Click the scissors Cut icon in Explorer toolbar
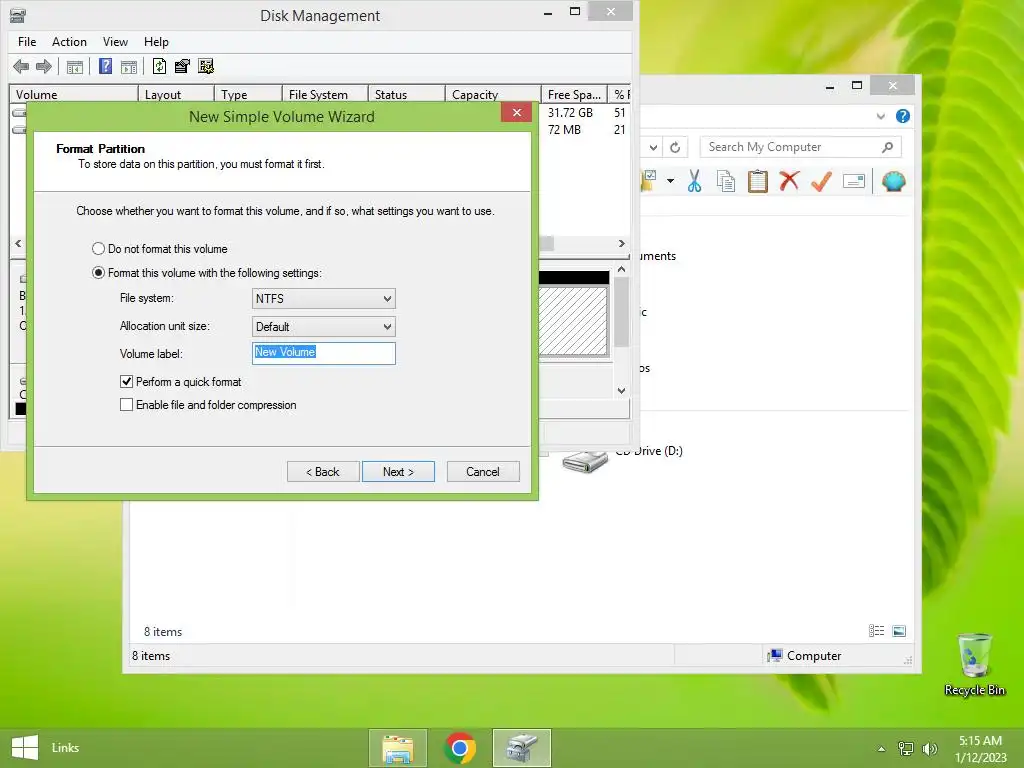Viewport: 1024px width, 768px height. pyautogui.click(x=694, y=181)
